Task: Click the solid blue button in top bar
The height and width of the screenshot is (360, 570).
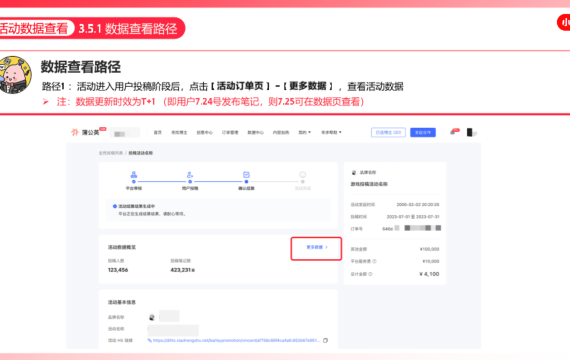Action: (423, 132)
